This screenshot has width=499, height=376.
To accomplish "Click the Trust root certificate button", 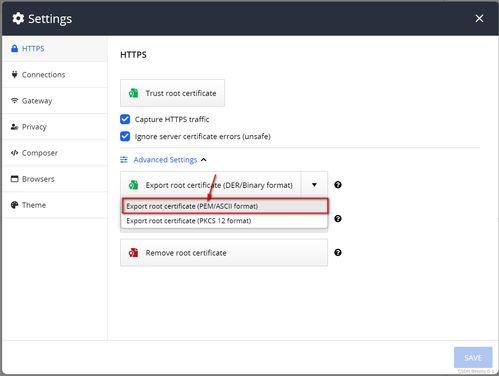I will point(172,93).
